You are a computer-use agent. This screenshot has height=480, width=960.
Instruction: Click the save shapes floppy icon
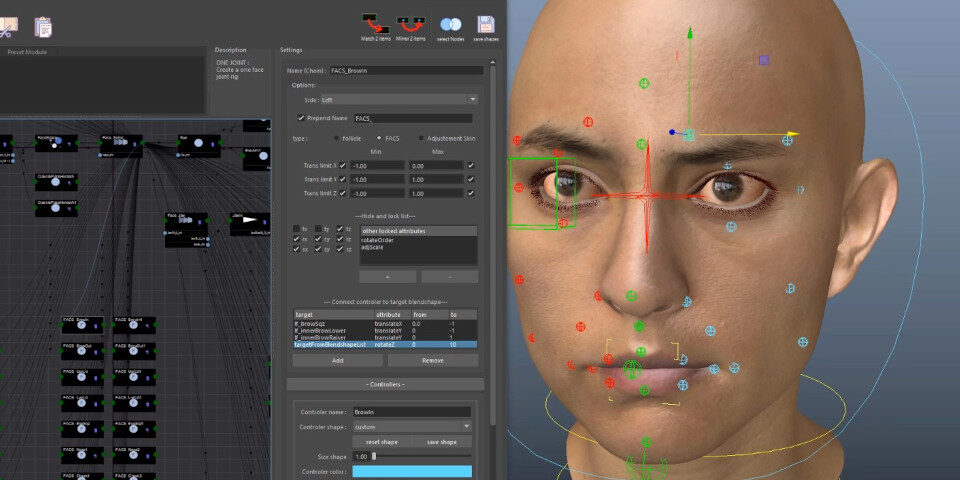click(486, 23)
